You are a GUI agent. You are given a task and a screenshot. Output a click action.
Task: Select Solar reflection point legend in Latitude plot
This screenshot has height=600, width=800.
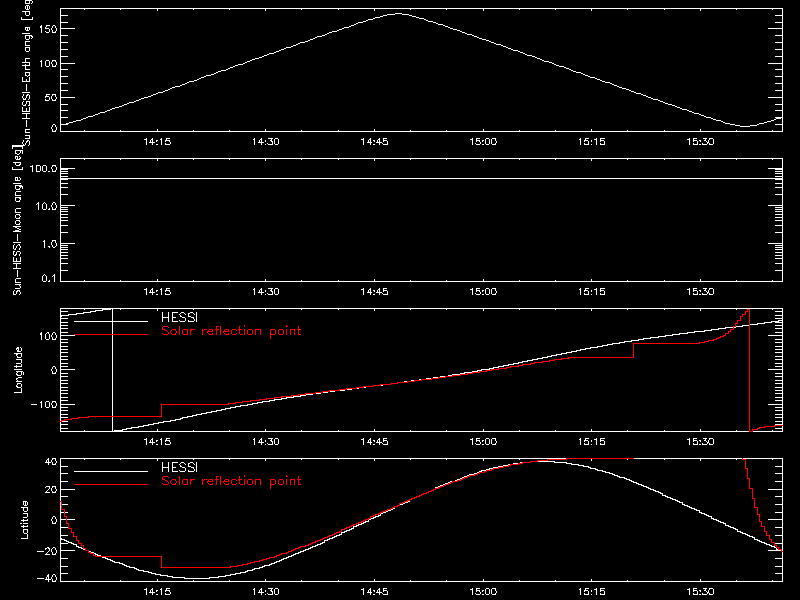tap(231, 481)
